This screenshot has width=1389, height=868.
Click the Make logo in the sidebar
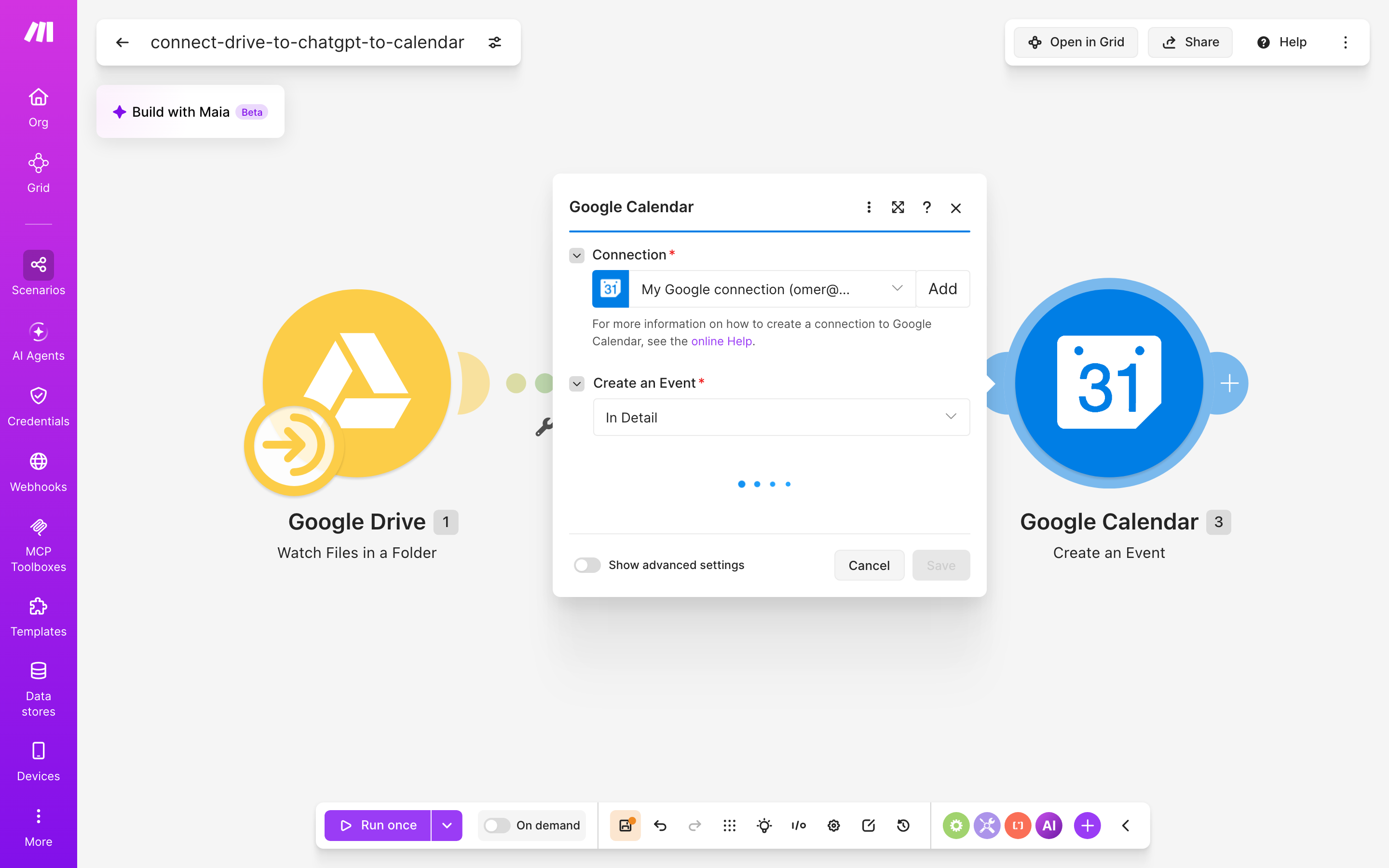tap(39, 32)
